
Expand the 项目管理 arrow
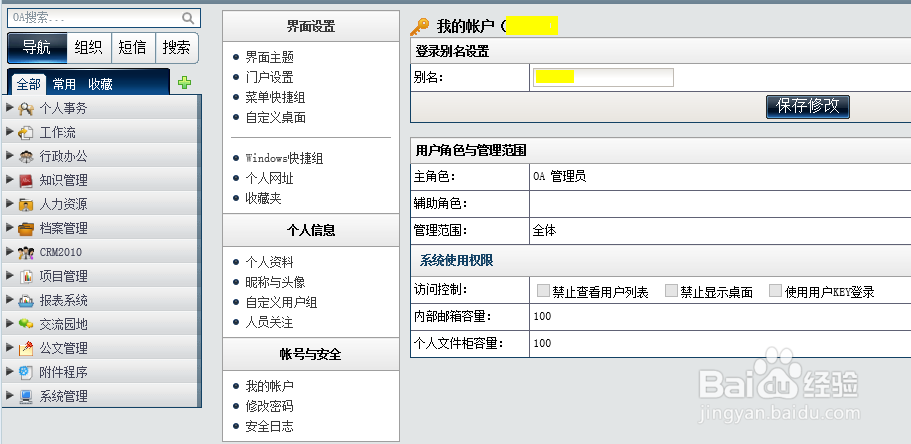point(9,275)
